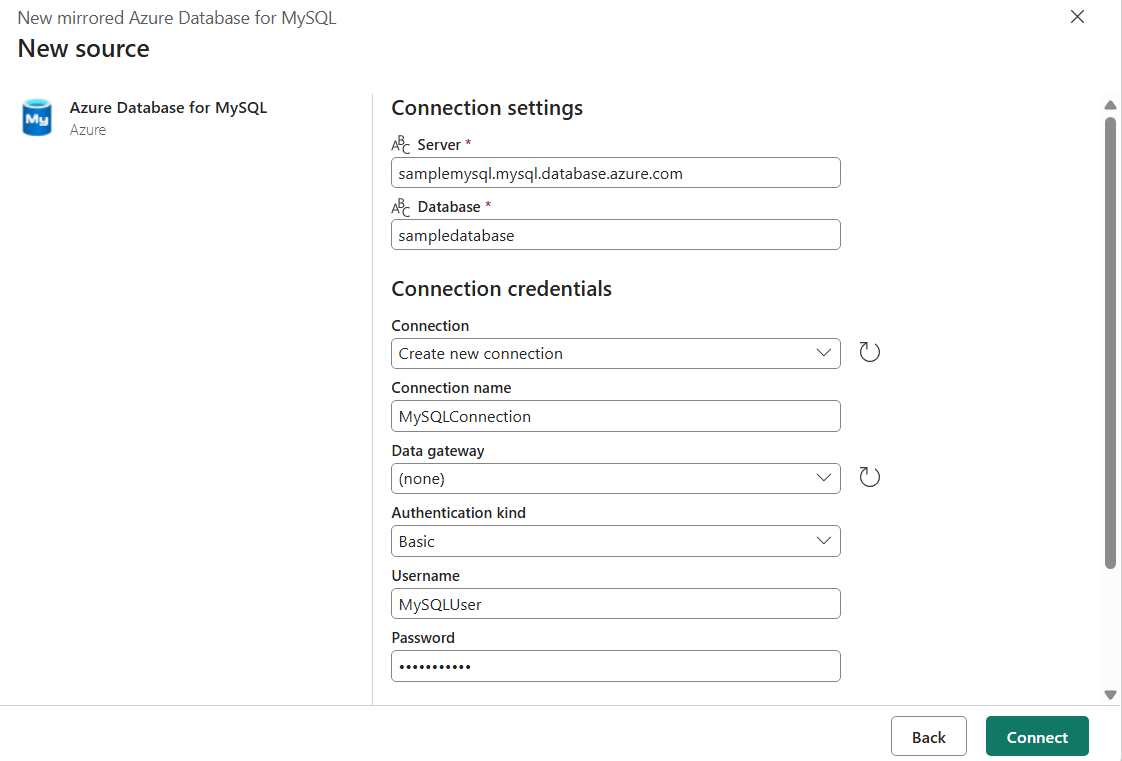Click the ABC text icon beside Database
Viewport: 1122px width, 761px height.
401,206
